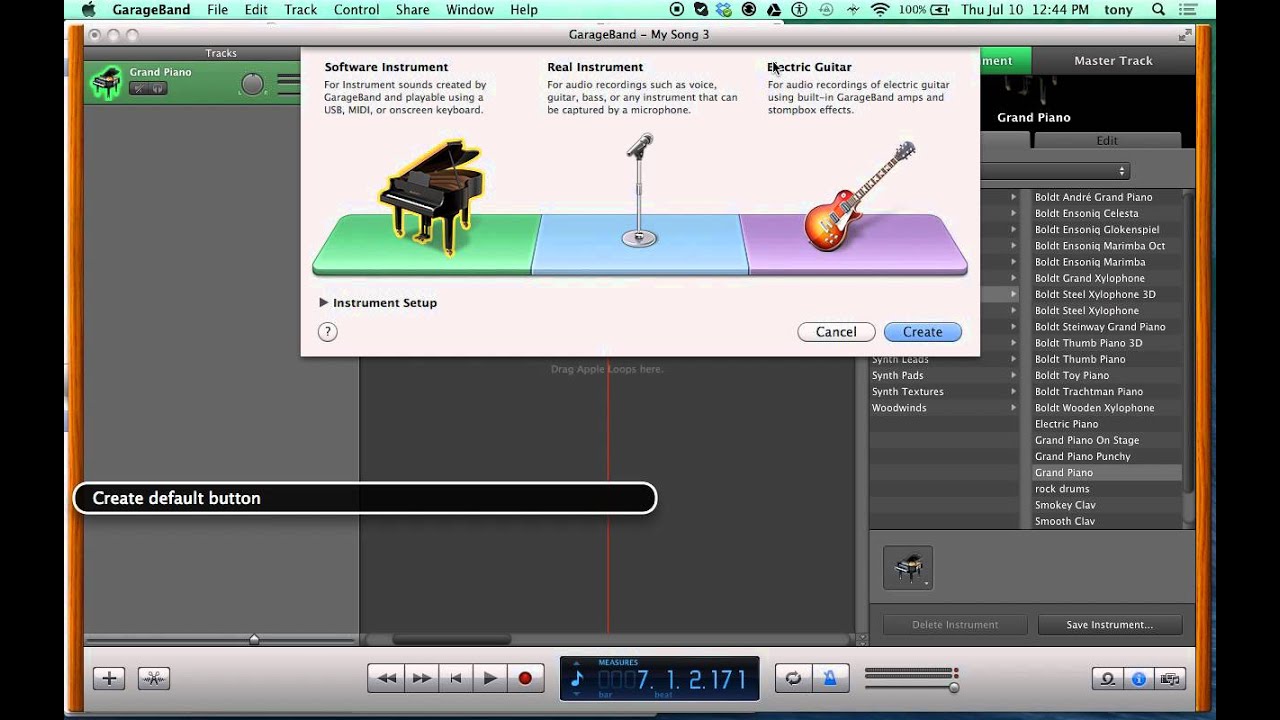The width and height of the screenshot is (1280, 720).
Task: Open the Control menu
Action: (x=356, y=10)
